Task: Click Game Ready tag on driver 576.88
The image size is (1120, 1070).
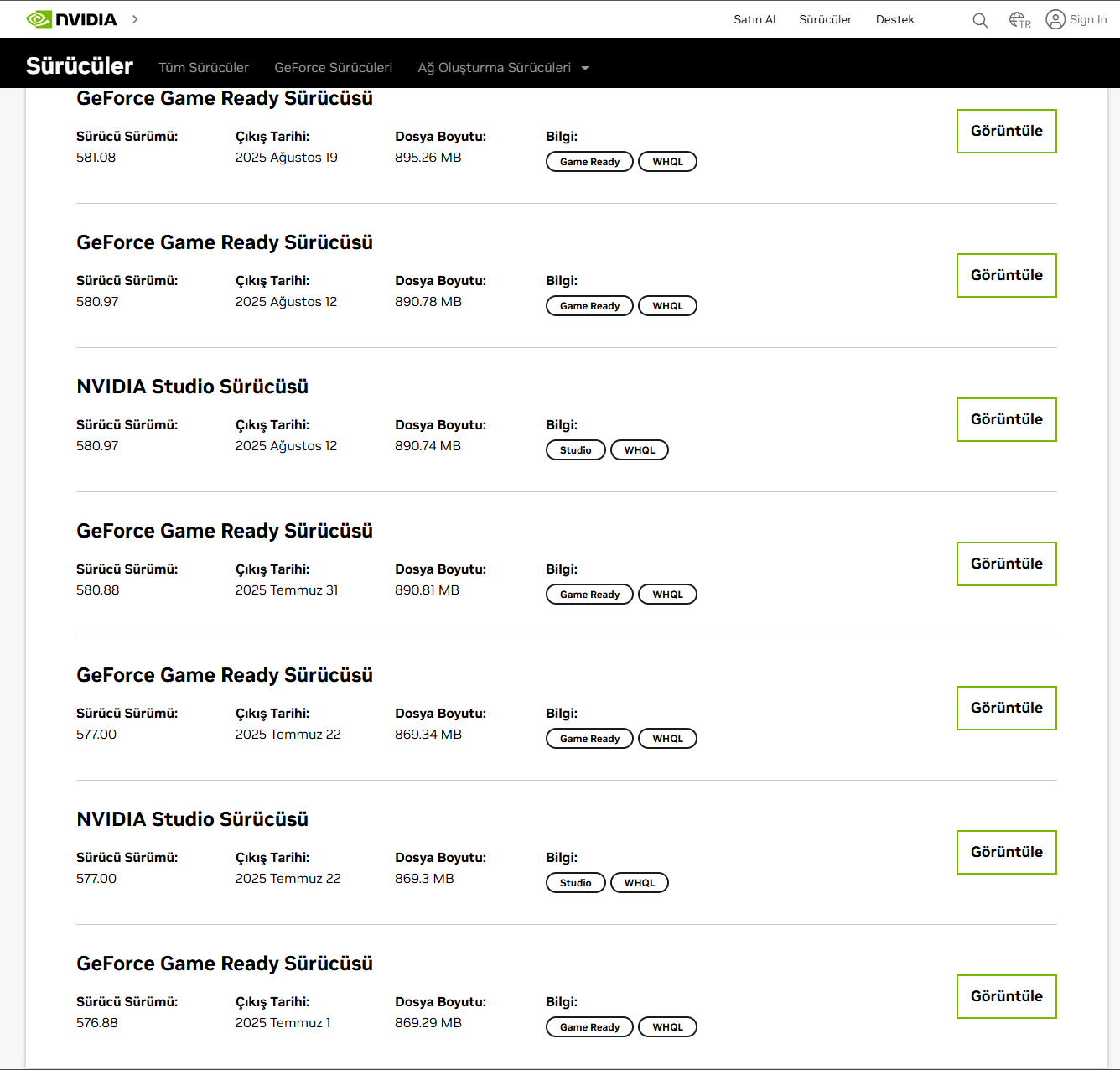Action: click(x=589, y=1027)
